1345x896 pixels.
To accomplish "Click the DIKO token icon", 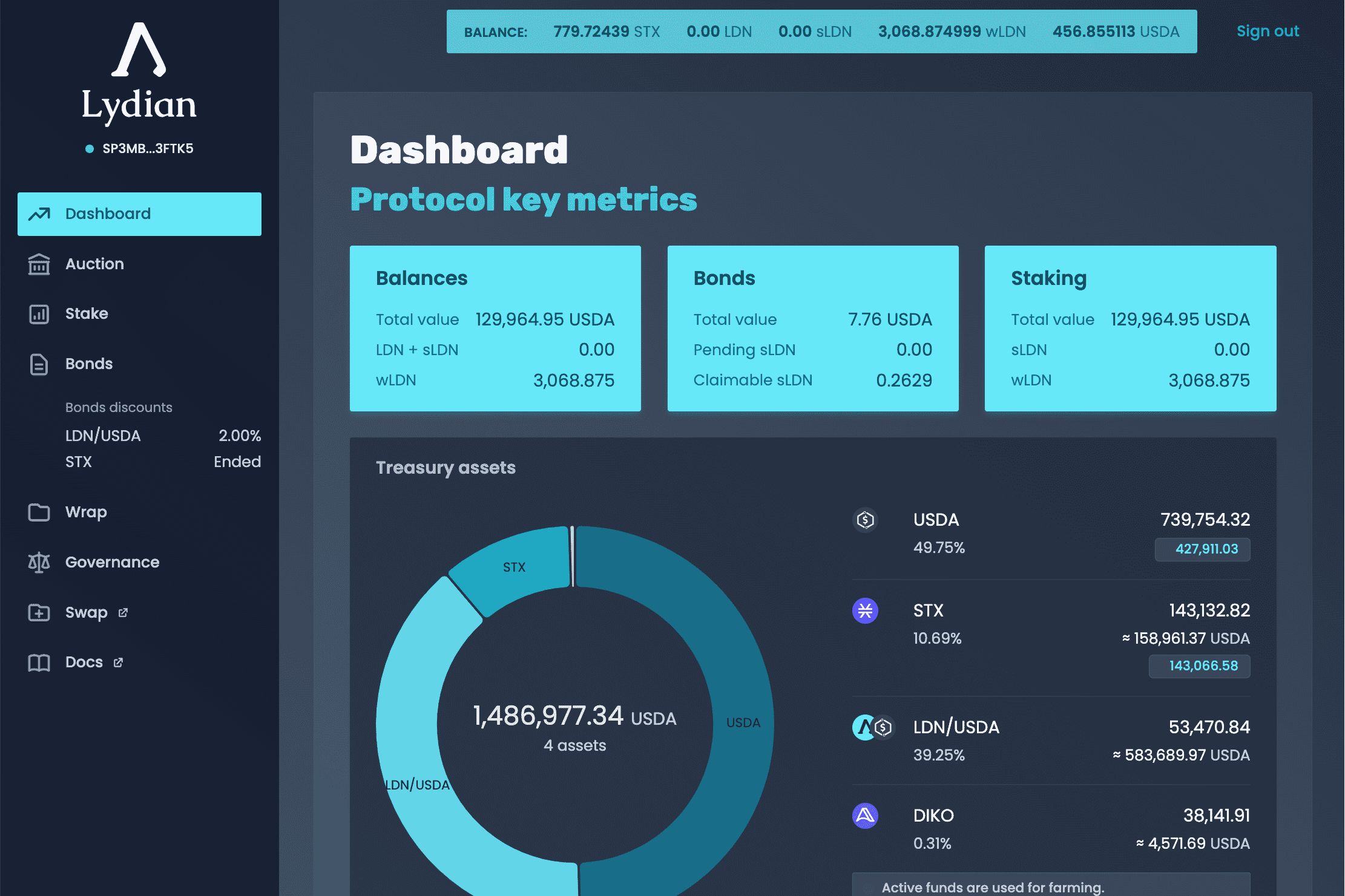I will [865, 816].
